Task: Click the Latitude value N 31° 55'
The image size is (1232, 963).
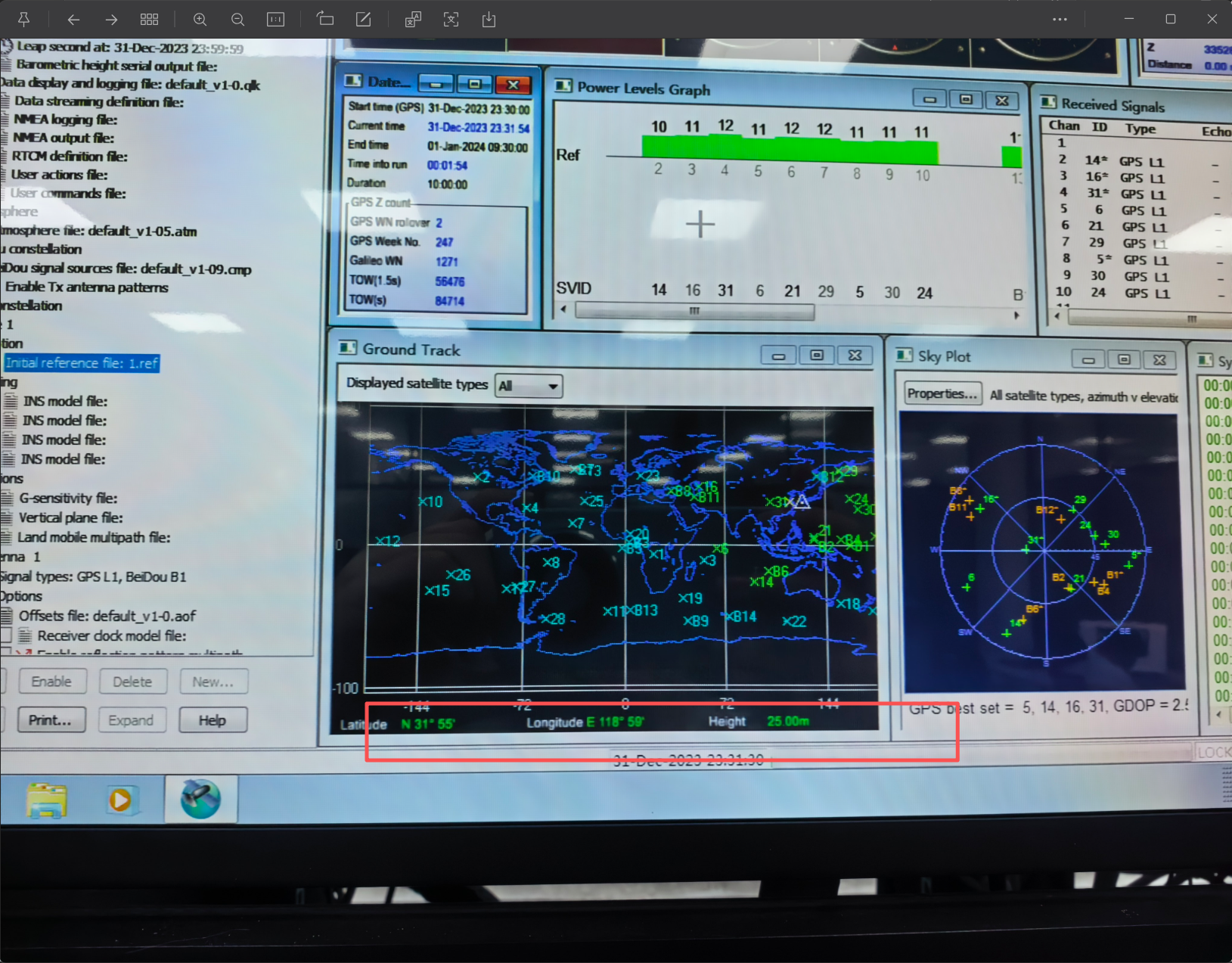Action: click(x=427, y=724)
